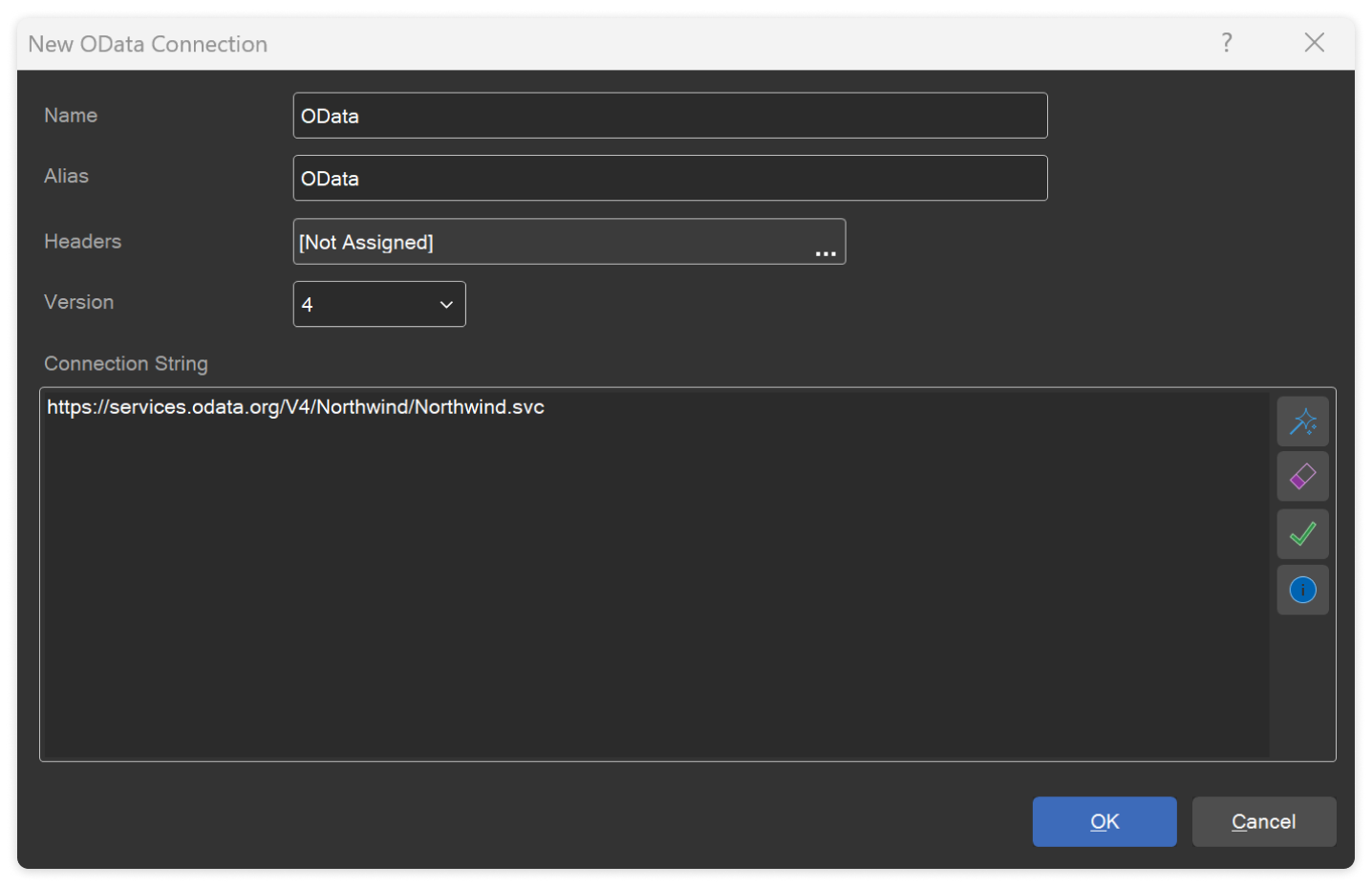Click into the Name text field
1372x887 pixels.
[669, 116]
